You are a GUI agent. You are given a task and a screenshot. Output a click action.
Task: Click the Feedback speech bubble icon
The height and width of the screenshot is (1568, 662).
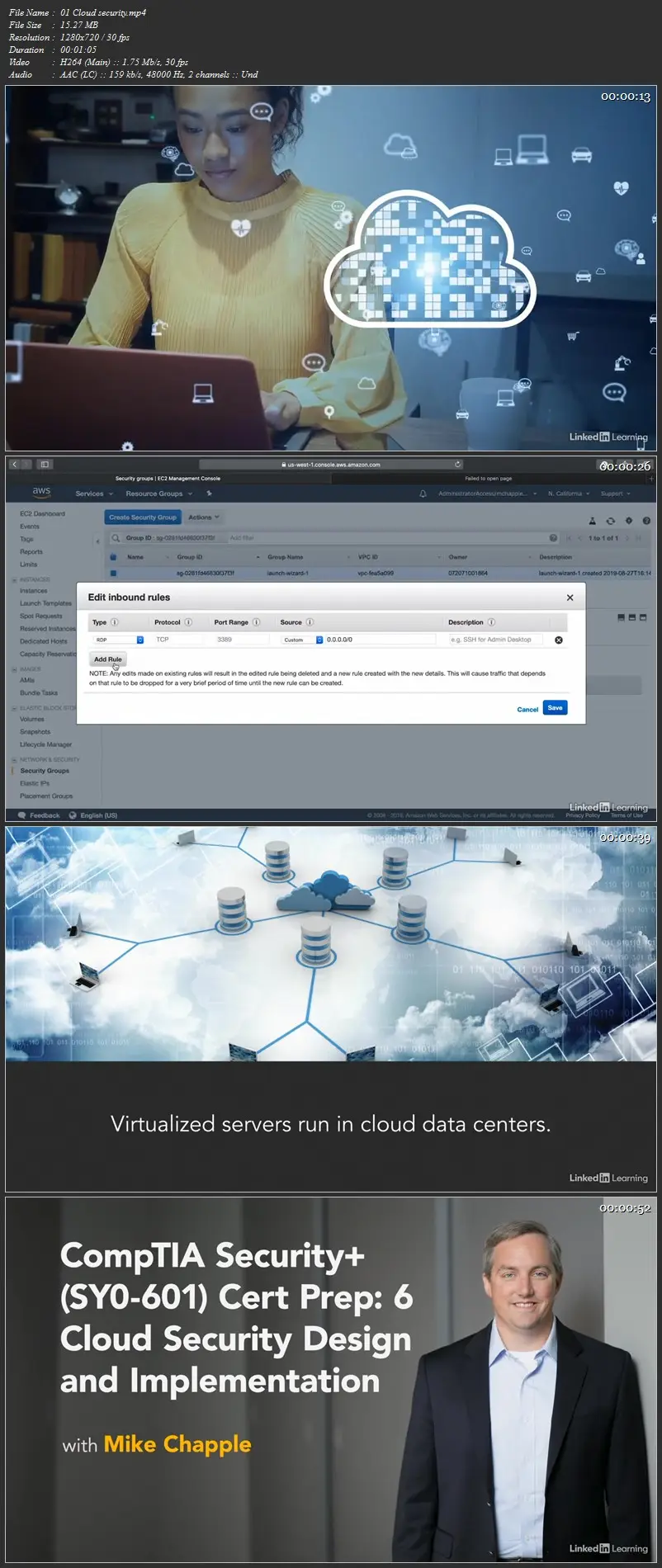tap(22, 815)
